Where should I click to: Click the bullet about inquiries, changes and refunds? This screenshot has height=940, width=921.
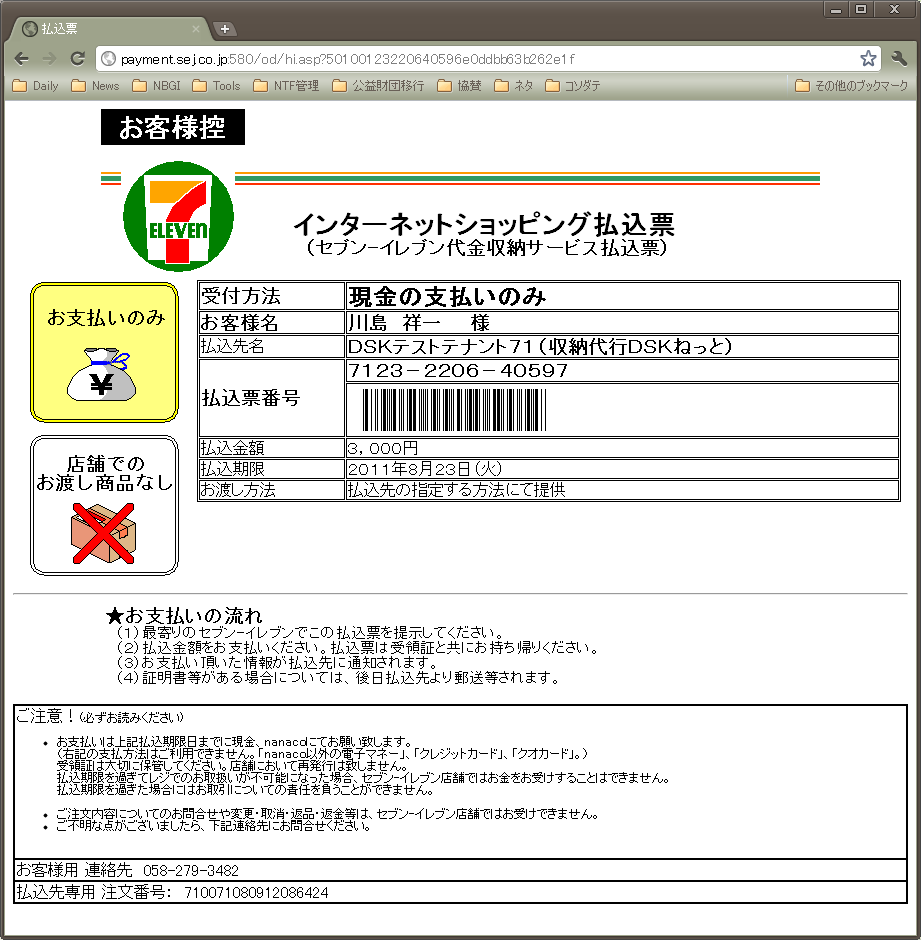tap(327, 814)
